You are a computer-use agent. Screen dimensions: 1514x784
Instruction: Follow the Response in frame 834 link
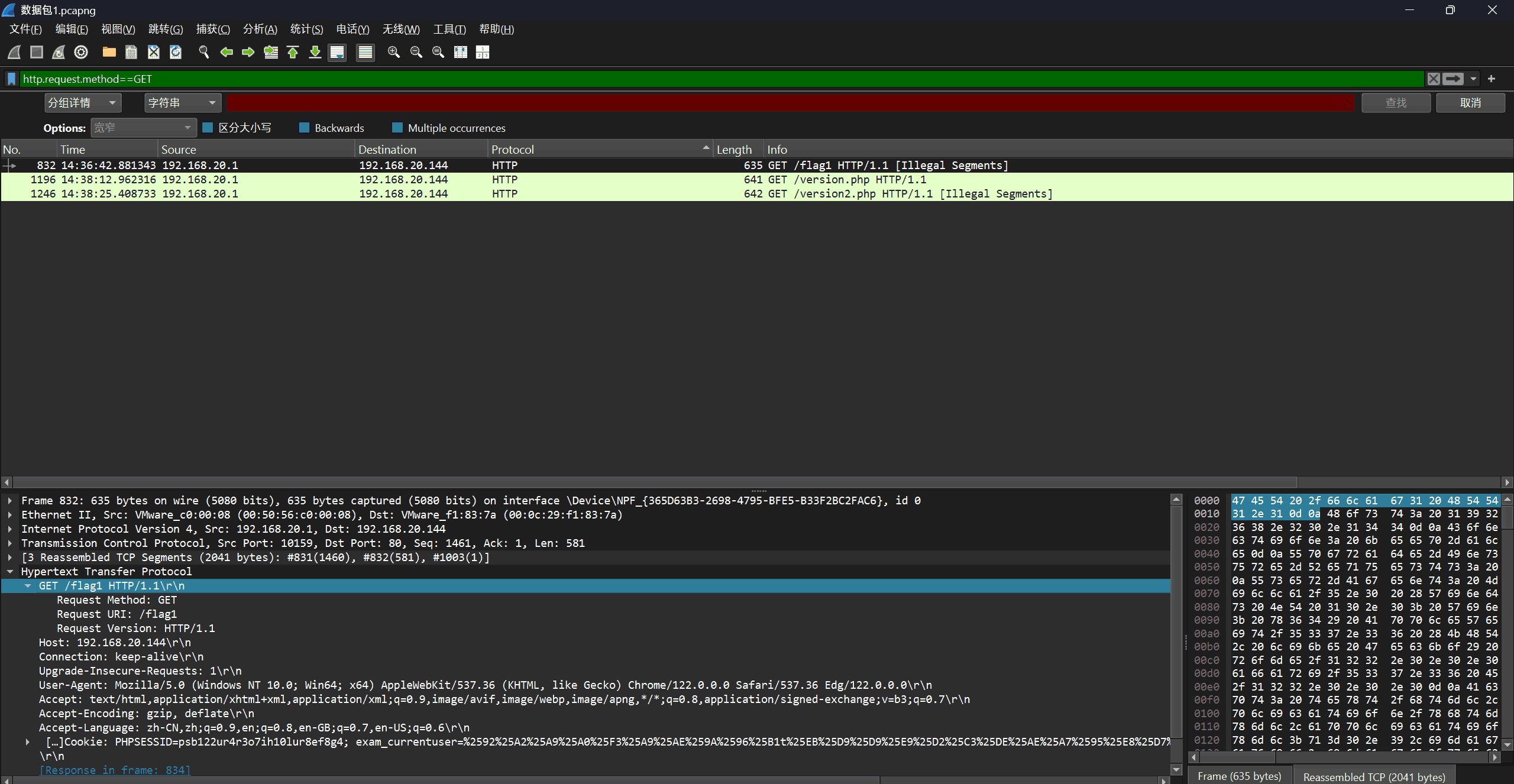pos(115,770)
